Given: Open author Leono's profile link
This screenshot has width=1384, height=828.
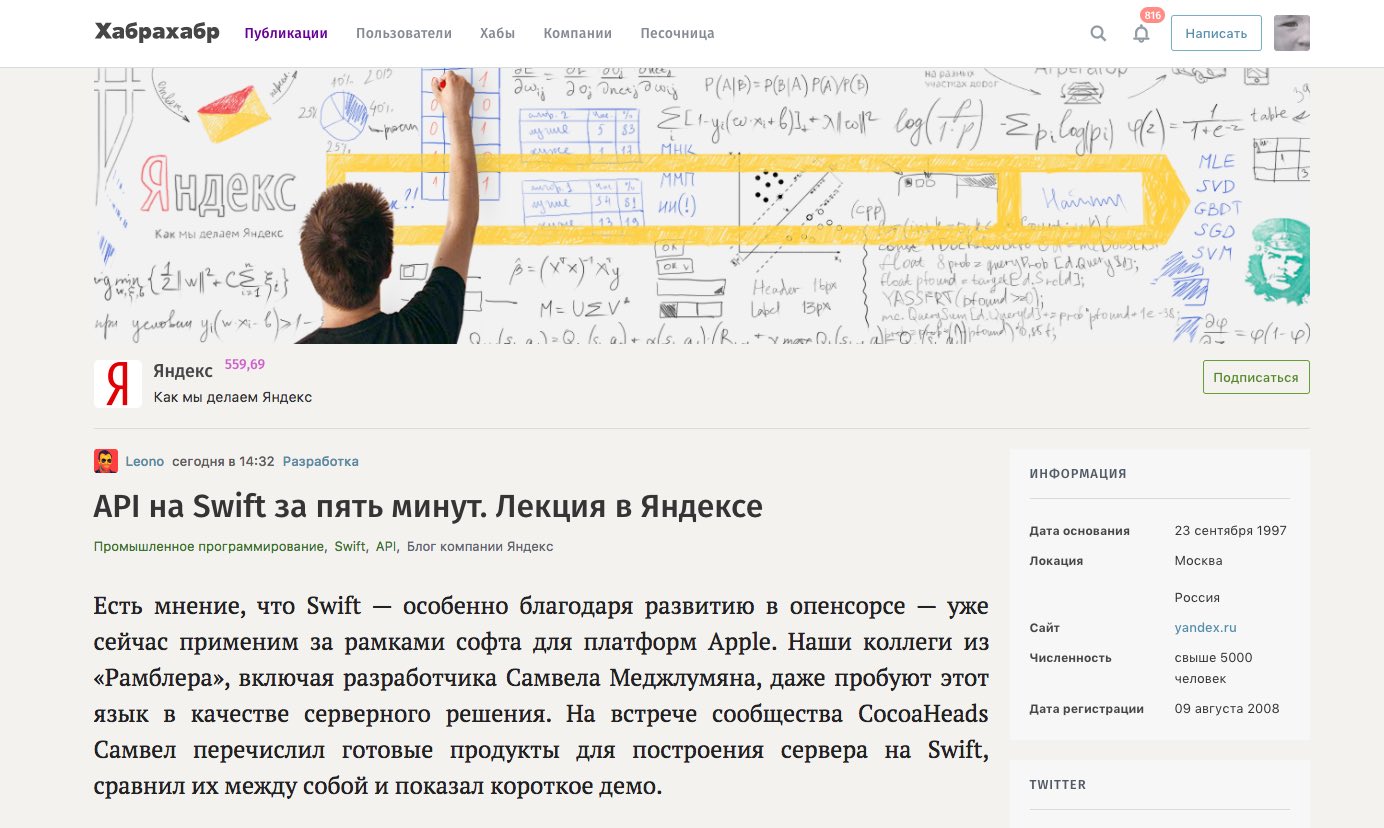Looking at the screenshot, I should (145, 461).
